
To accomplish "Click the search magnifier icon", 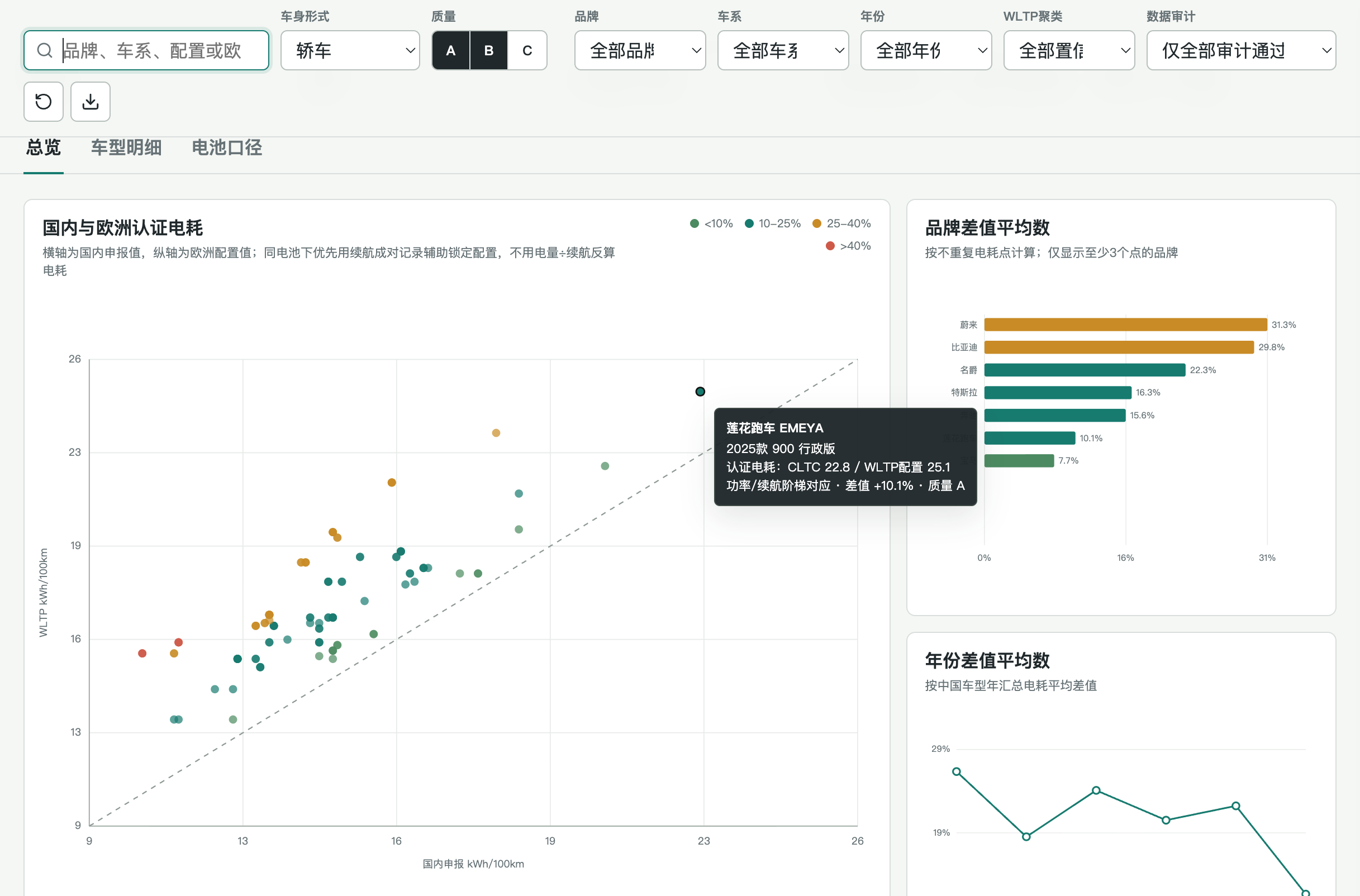I will tap(45, 50).
